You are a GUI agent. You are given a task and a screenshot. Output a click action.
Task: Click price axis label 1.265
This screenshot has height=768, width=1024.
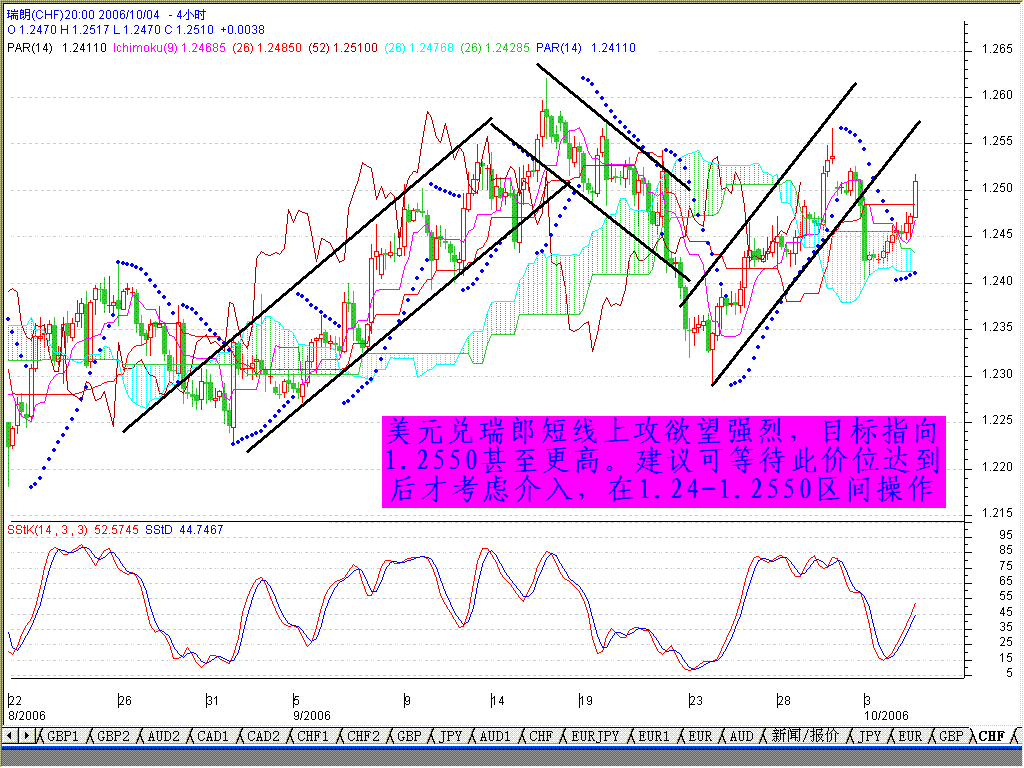[x=997, y=50]
